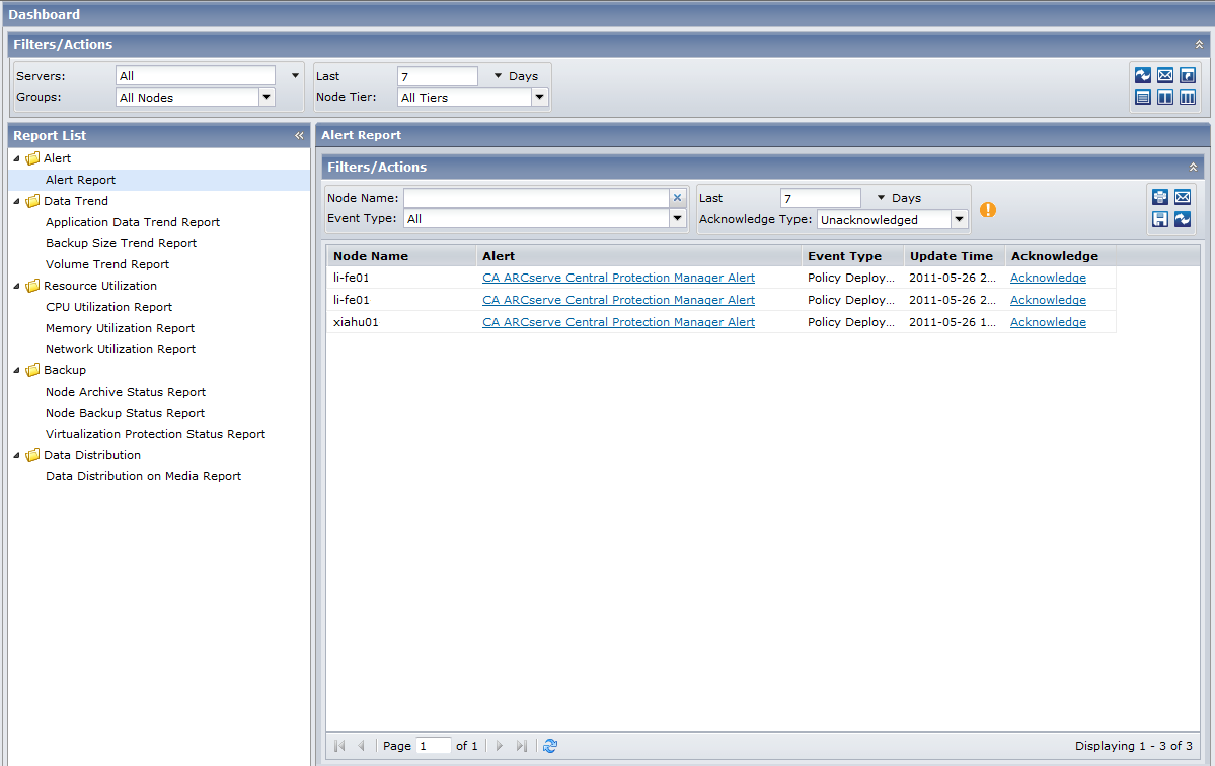
Task: Select the single-column layout icon
Action: click(1142, 97)
